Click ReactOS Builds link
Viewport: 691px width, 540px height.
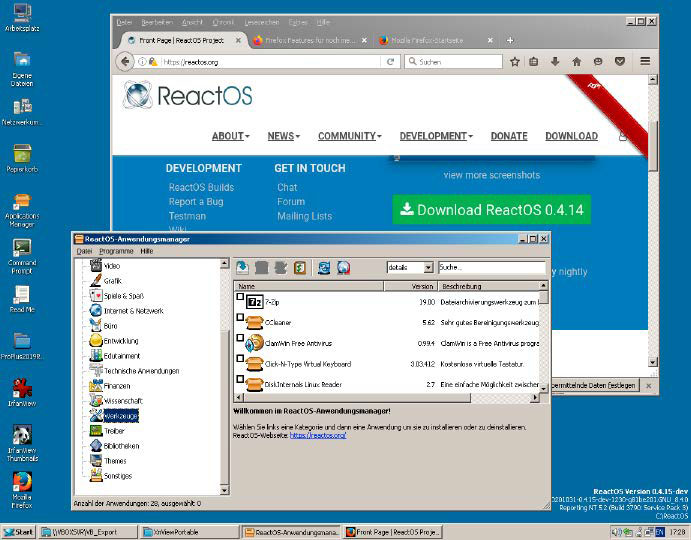tap(201, 187)
